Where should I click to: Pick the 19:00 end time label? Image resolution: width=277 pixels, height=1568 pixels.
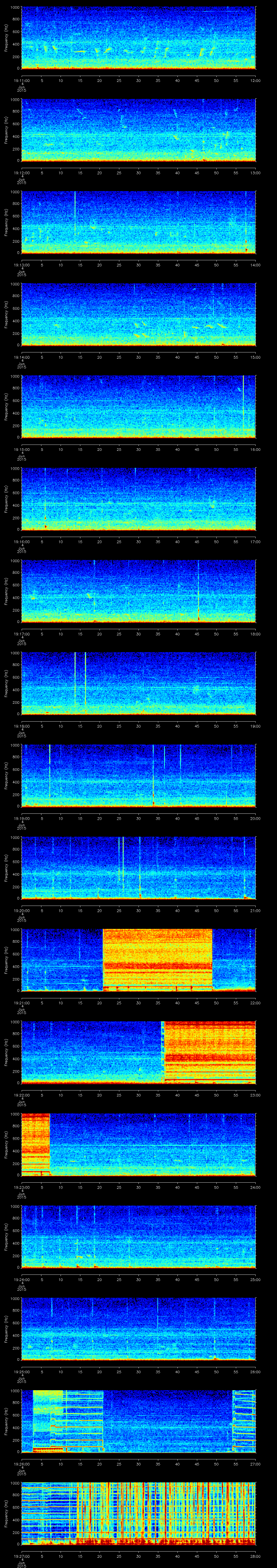pos(255,726)
